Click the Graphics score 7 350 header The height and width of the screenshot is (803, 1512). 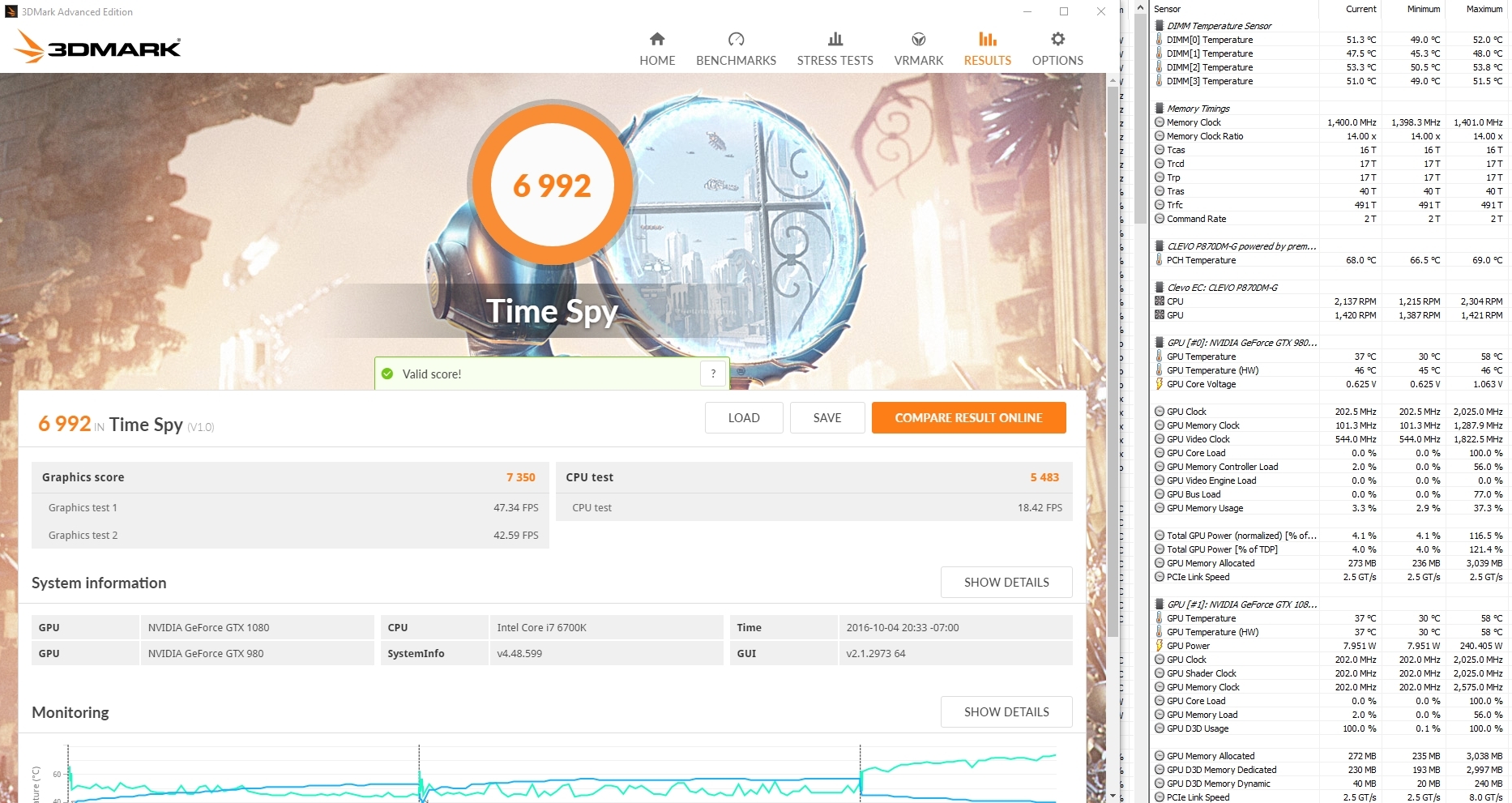tap(290, 477)
